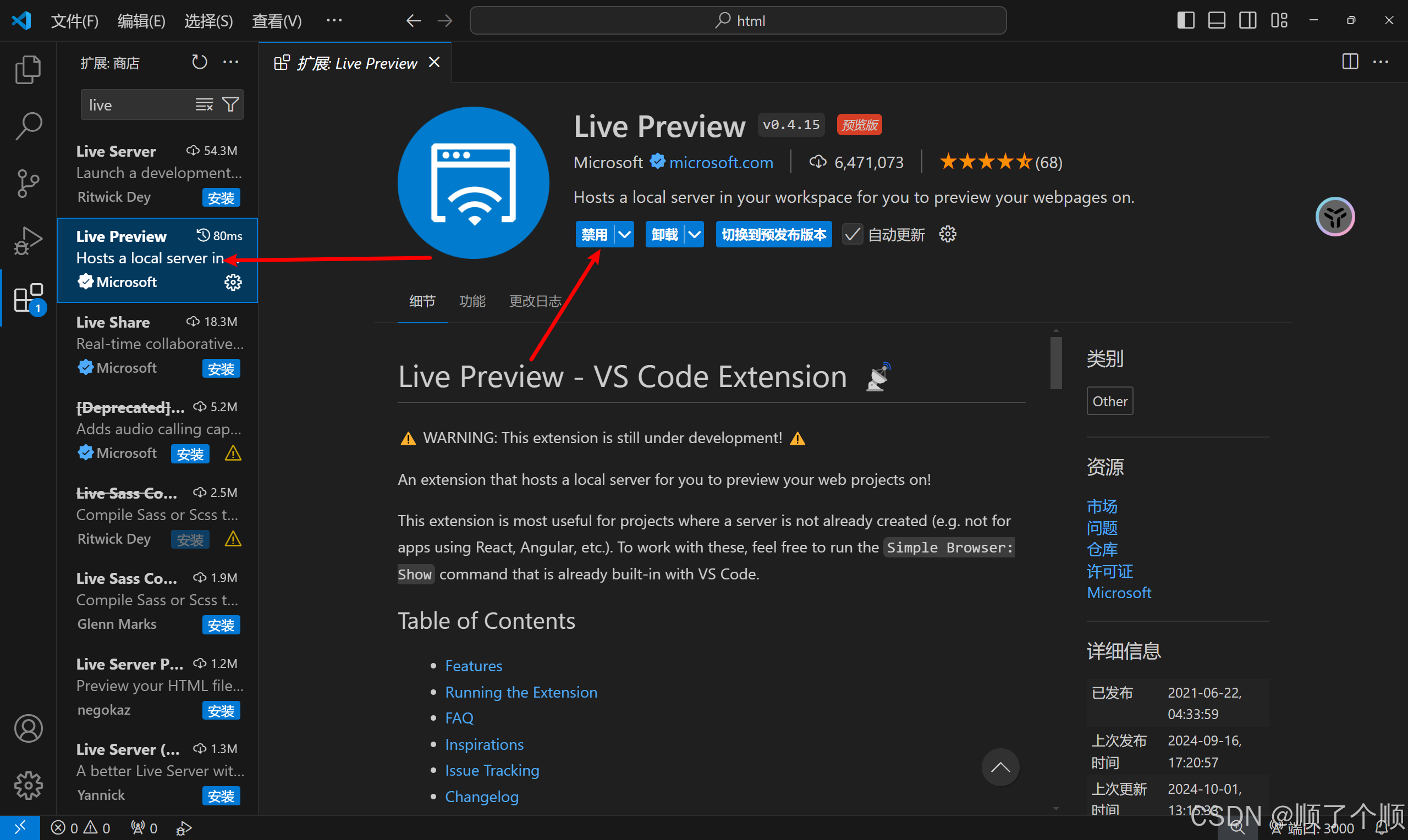The width and height of the screenshot is (1408, 840).
Task: Open the Marketplace resource link
Action: (1102, 506)
